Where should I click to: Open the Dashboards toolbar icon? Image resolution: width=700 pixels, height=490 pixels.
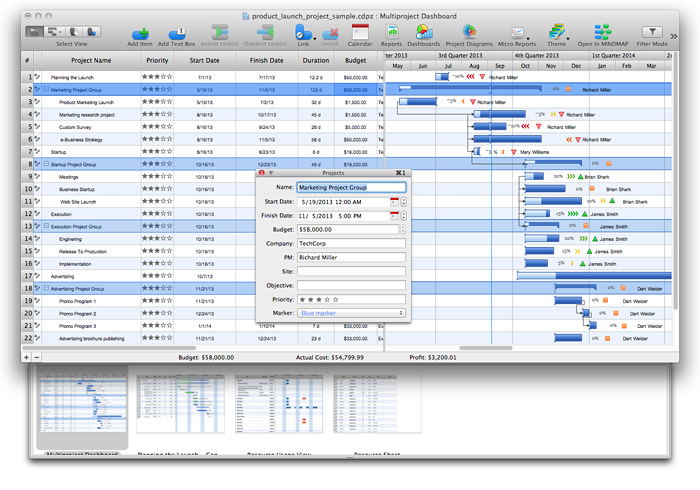(423, 33)
